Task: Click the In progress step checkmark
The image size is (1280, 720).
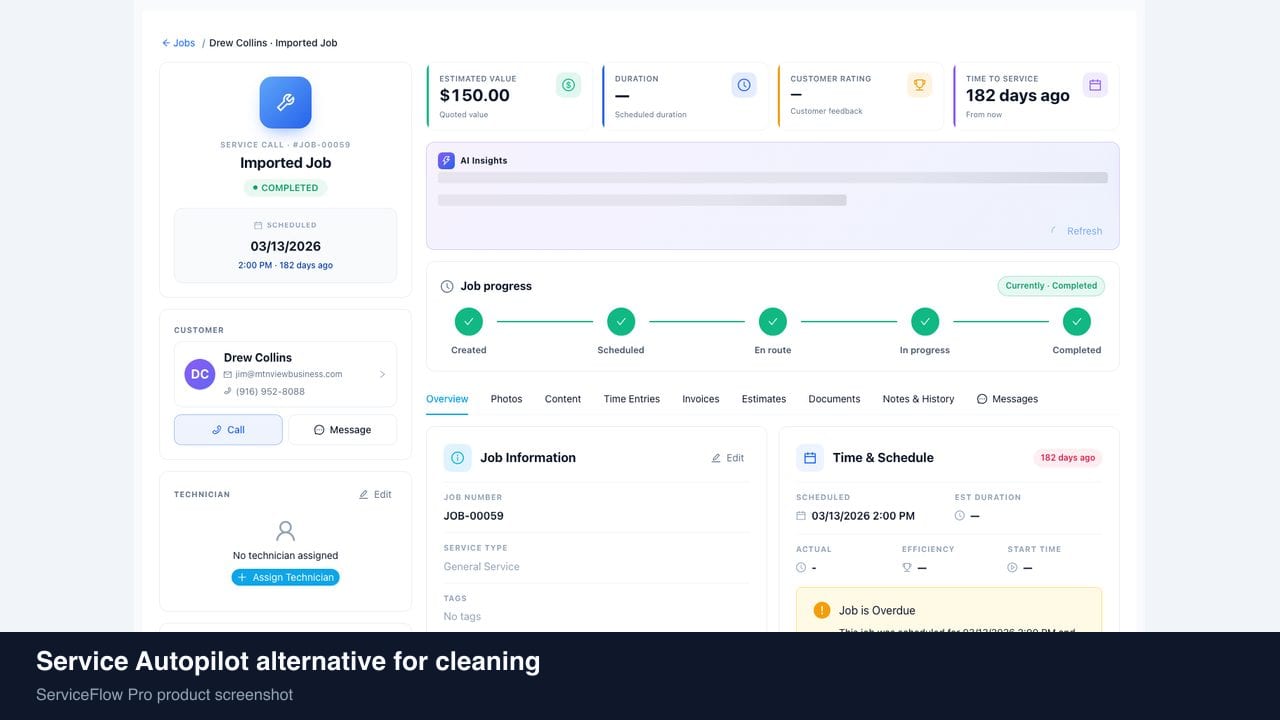Action: [x=925, y=321]
